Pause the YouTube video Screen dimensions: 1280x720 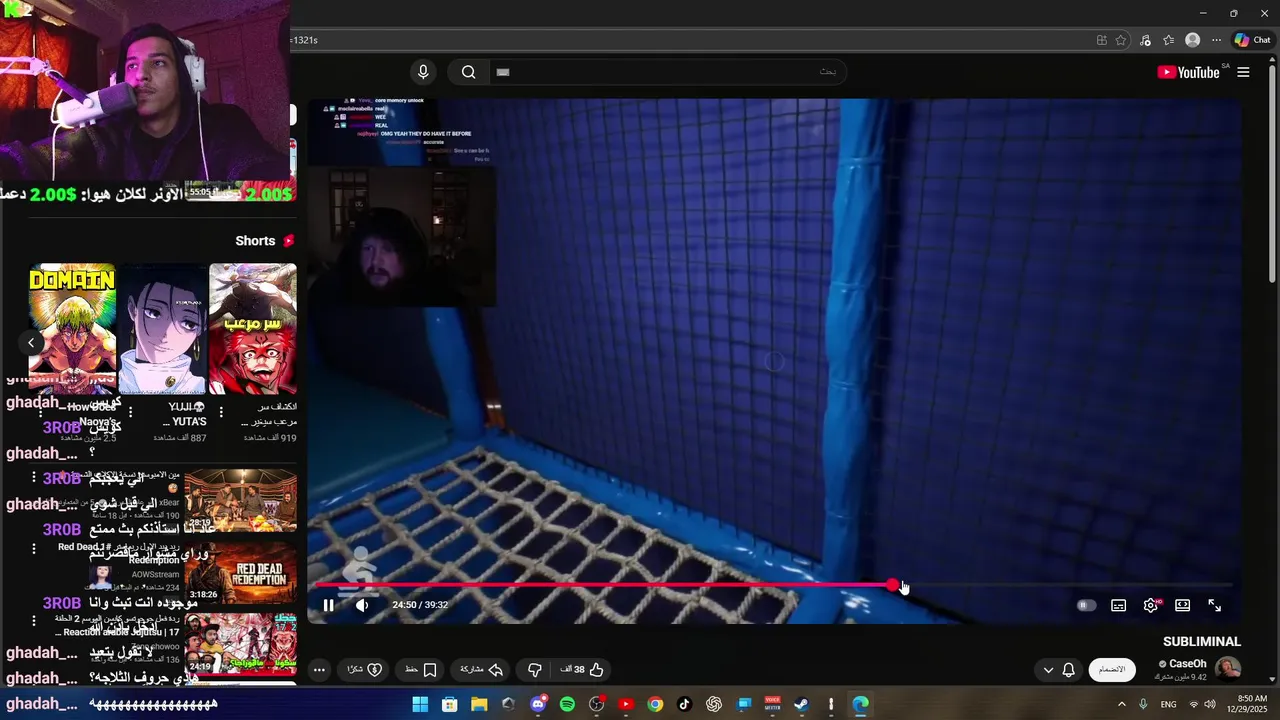(x=328, y=605)
